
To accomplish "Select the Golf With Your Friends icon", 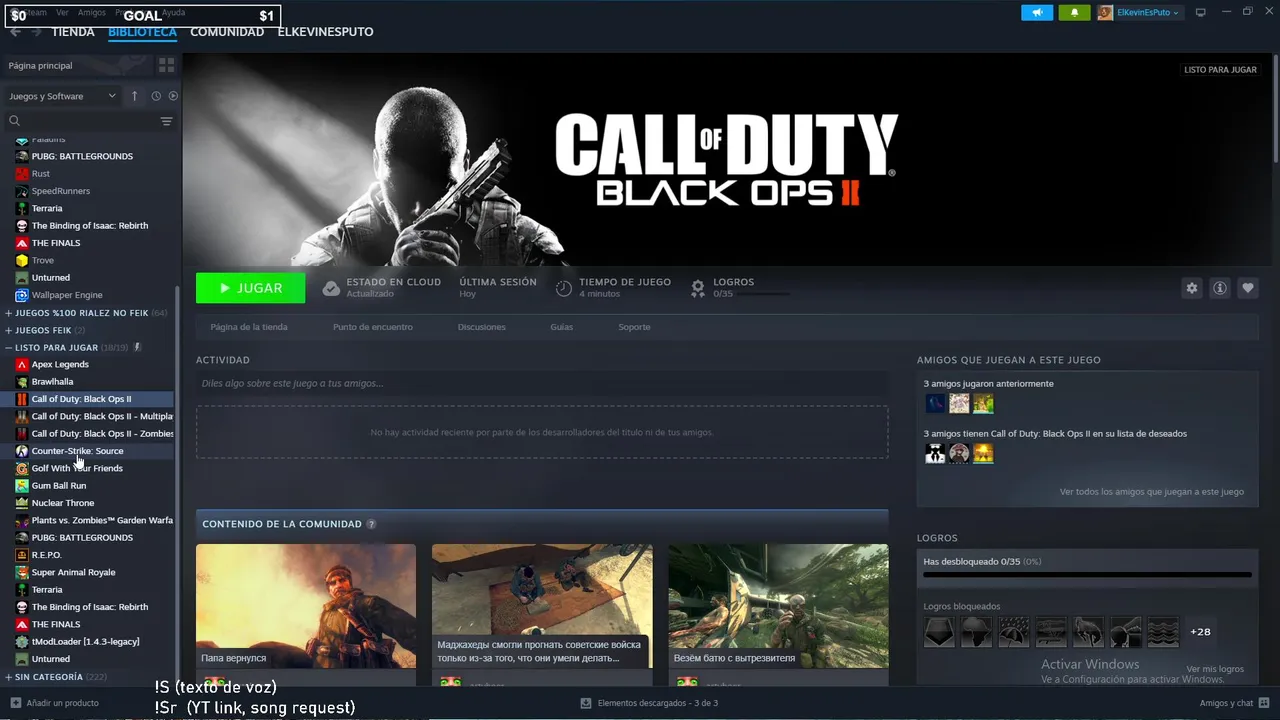I will pos(22,468).
